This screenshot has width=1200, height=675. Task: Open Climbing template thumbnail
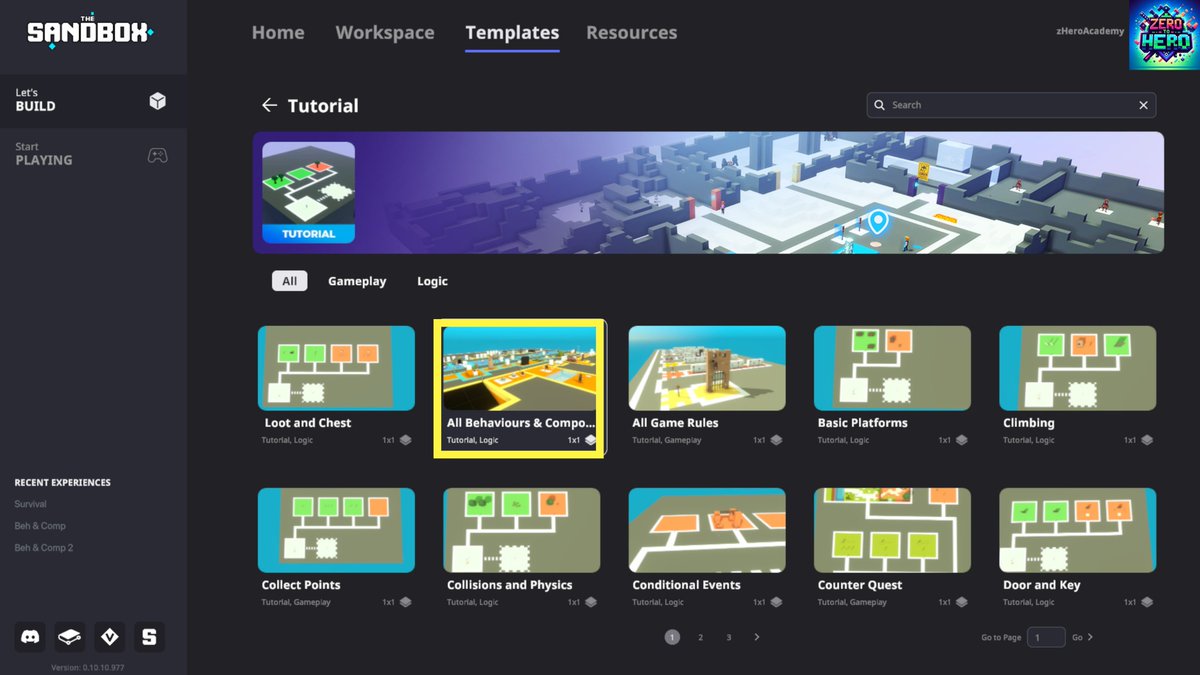click(1078, 368)
